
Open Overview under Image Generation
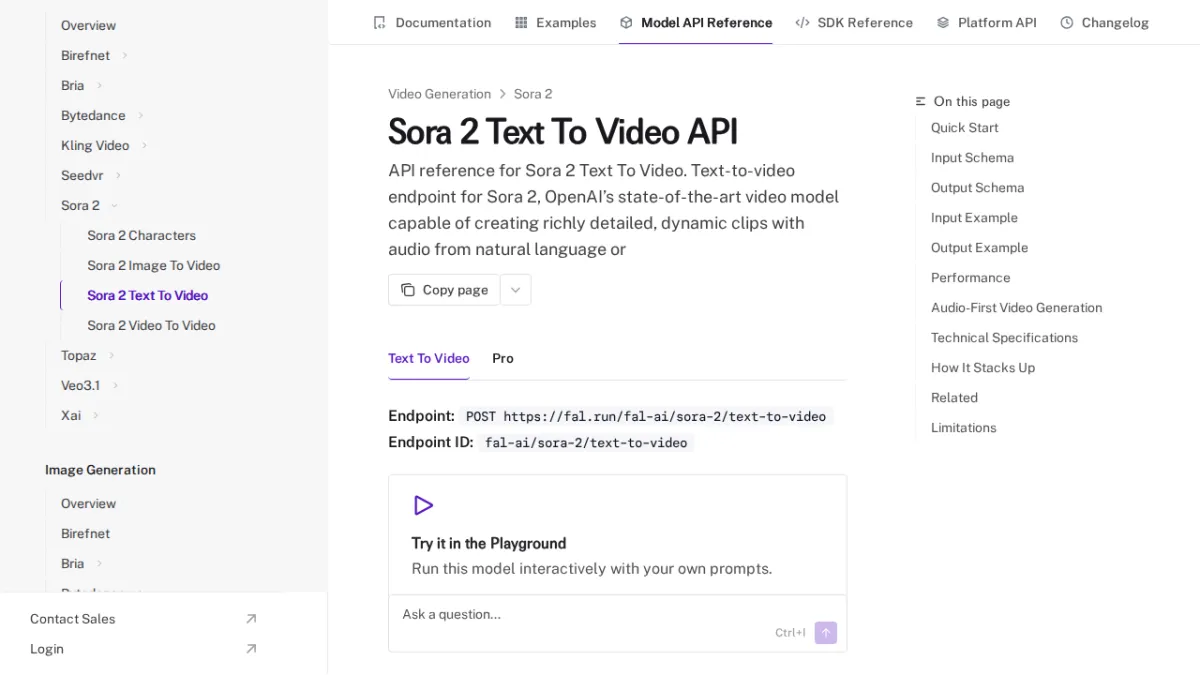[88, 503]
